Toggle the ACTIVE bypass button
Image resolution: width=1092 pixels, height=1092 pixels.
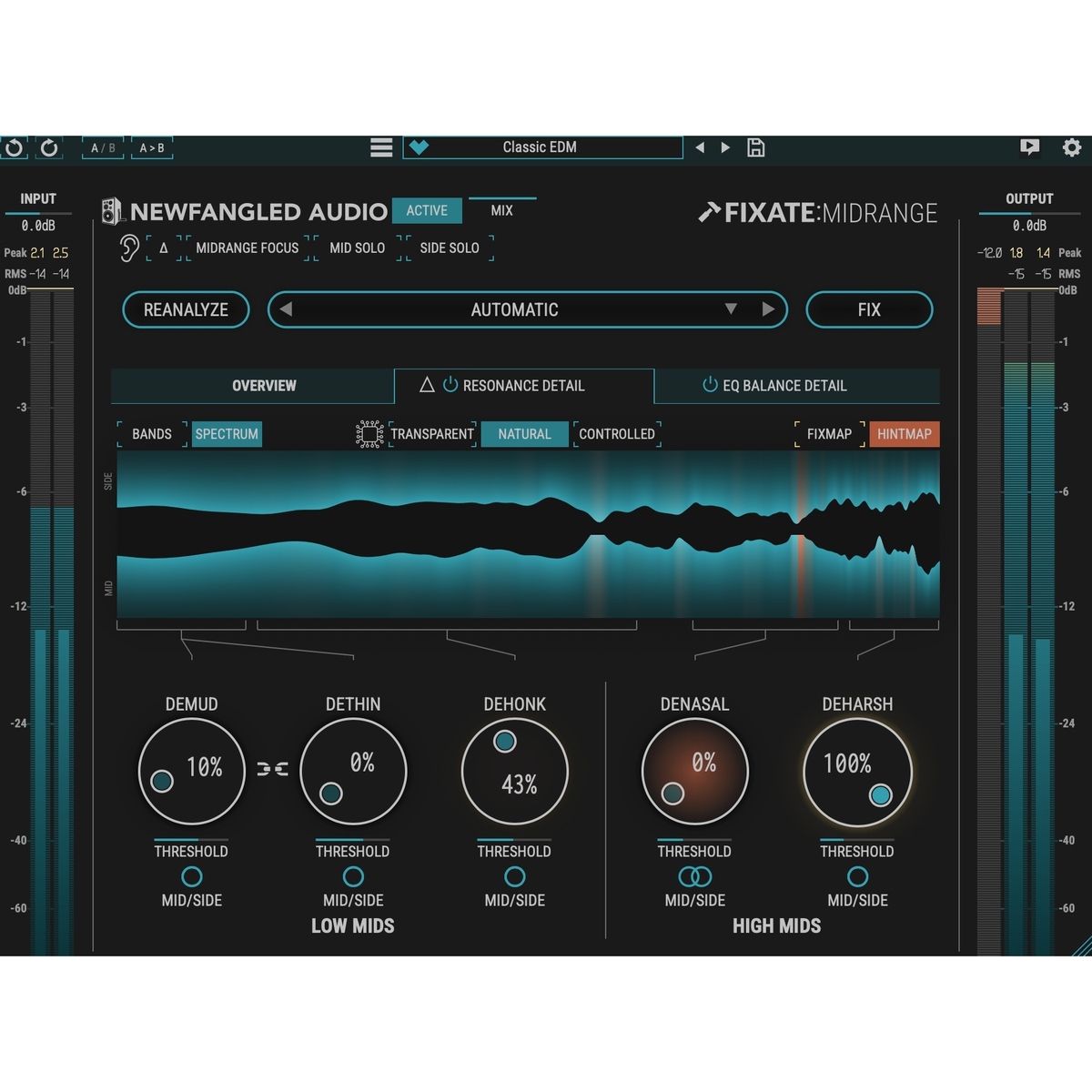pyautogui.click(x=427, y=210)
